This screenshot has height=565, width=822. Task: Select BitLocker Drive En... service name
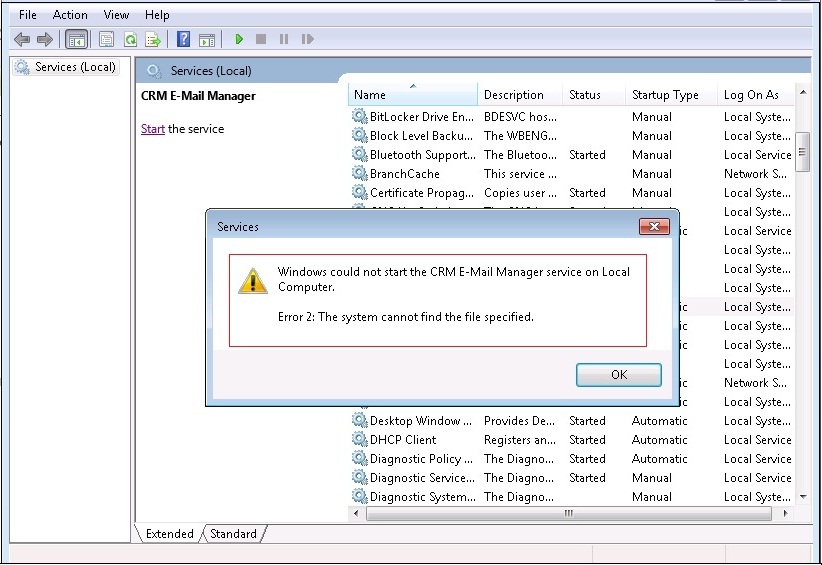(421, 116)
